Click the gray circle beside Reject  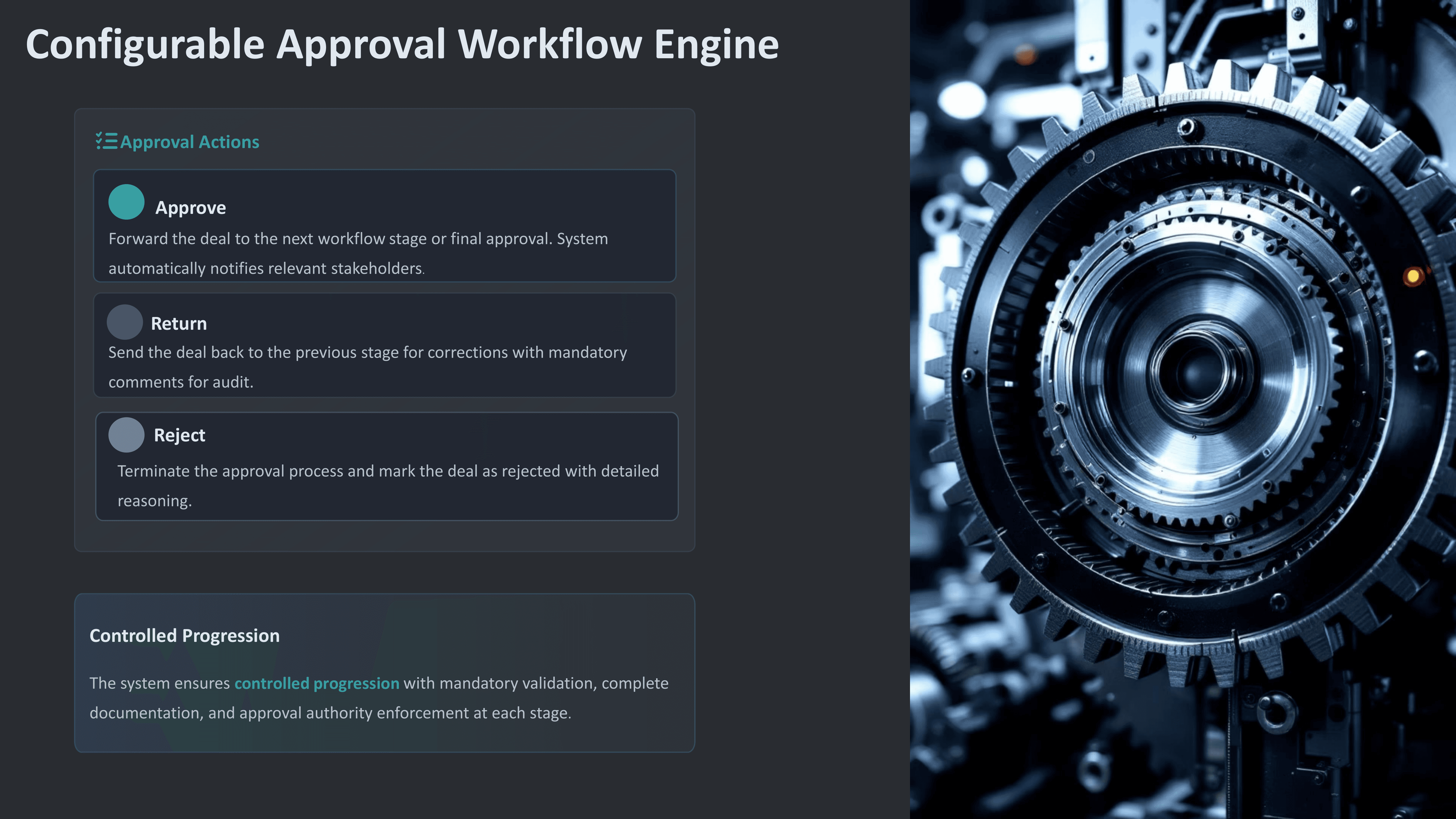coord(126,435)
